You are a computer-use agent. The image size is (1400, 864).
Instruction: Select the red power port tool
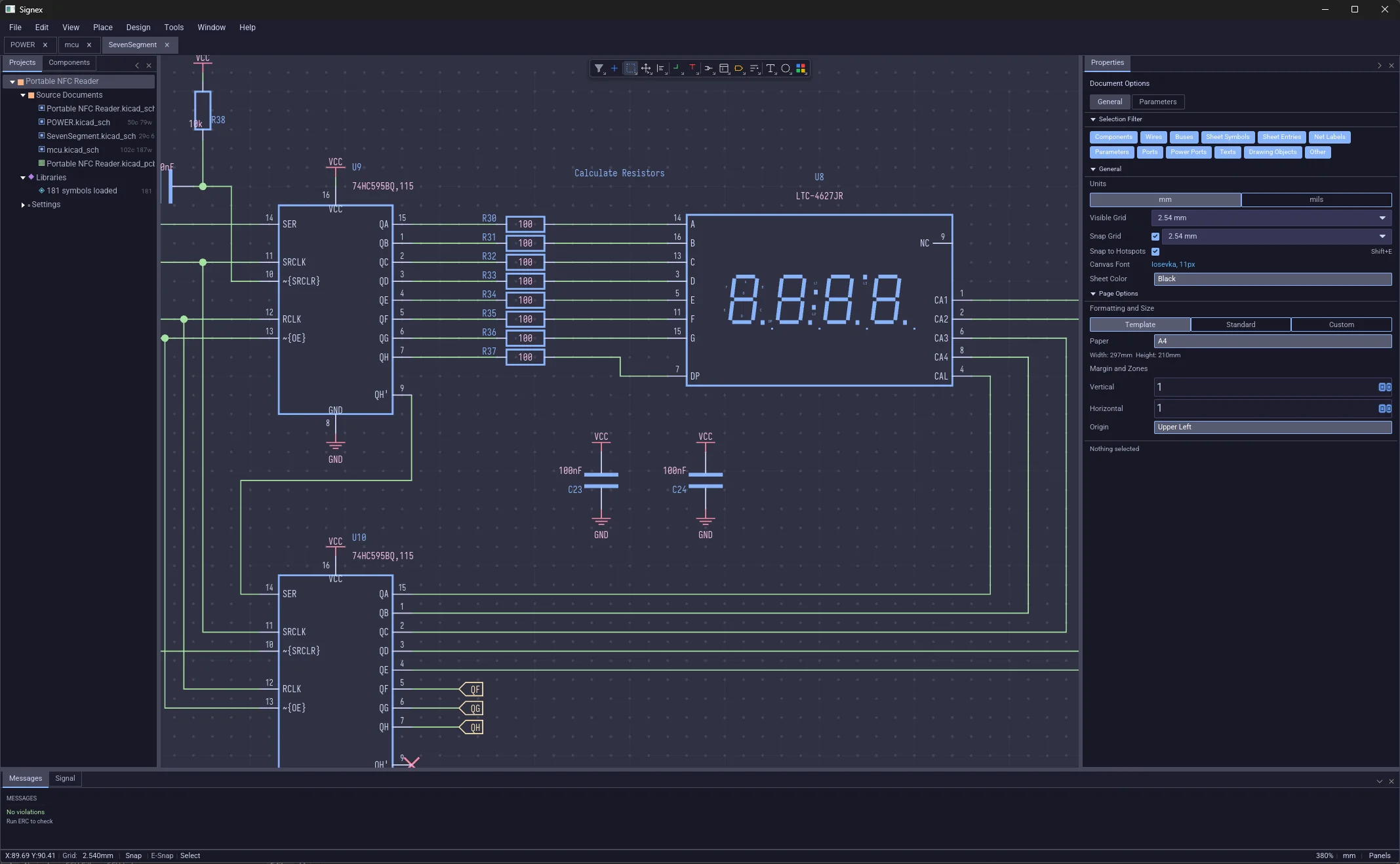692,68
